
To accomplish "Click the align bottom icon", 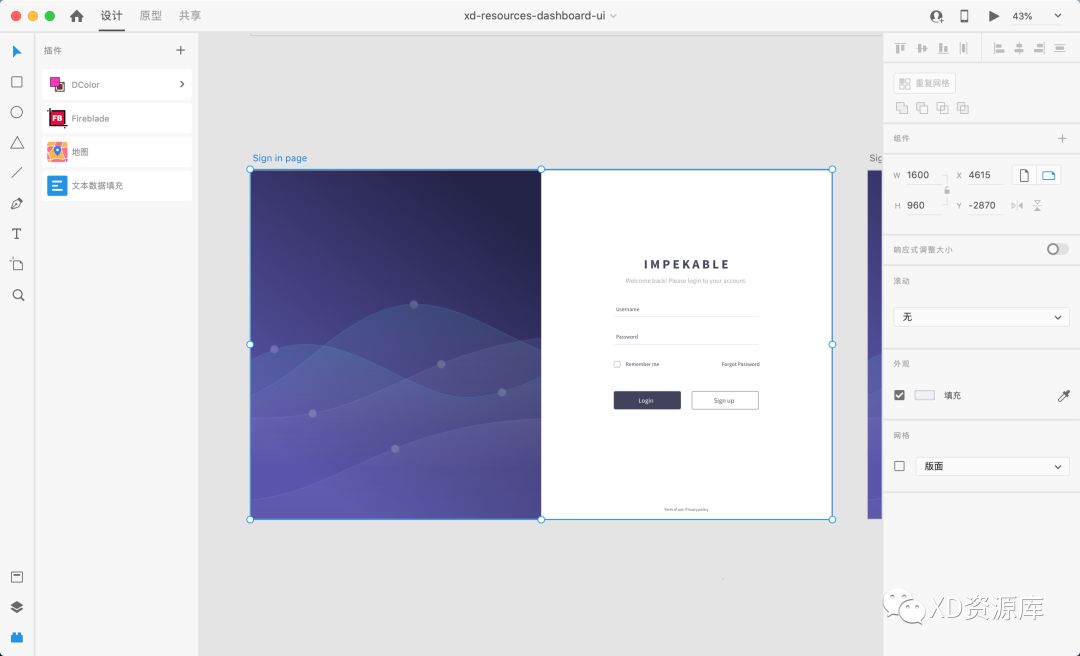I will [943, 48].
